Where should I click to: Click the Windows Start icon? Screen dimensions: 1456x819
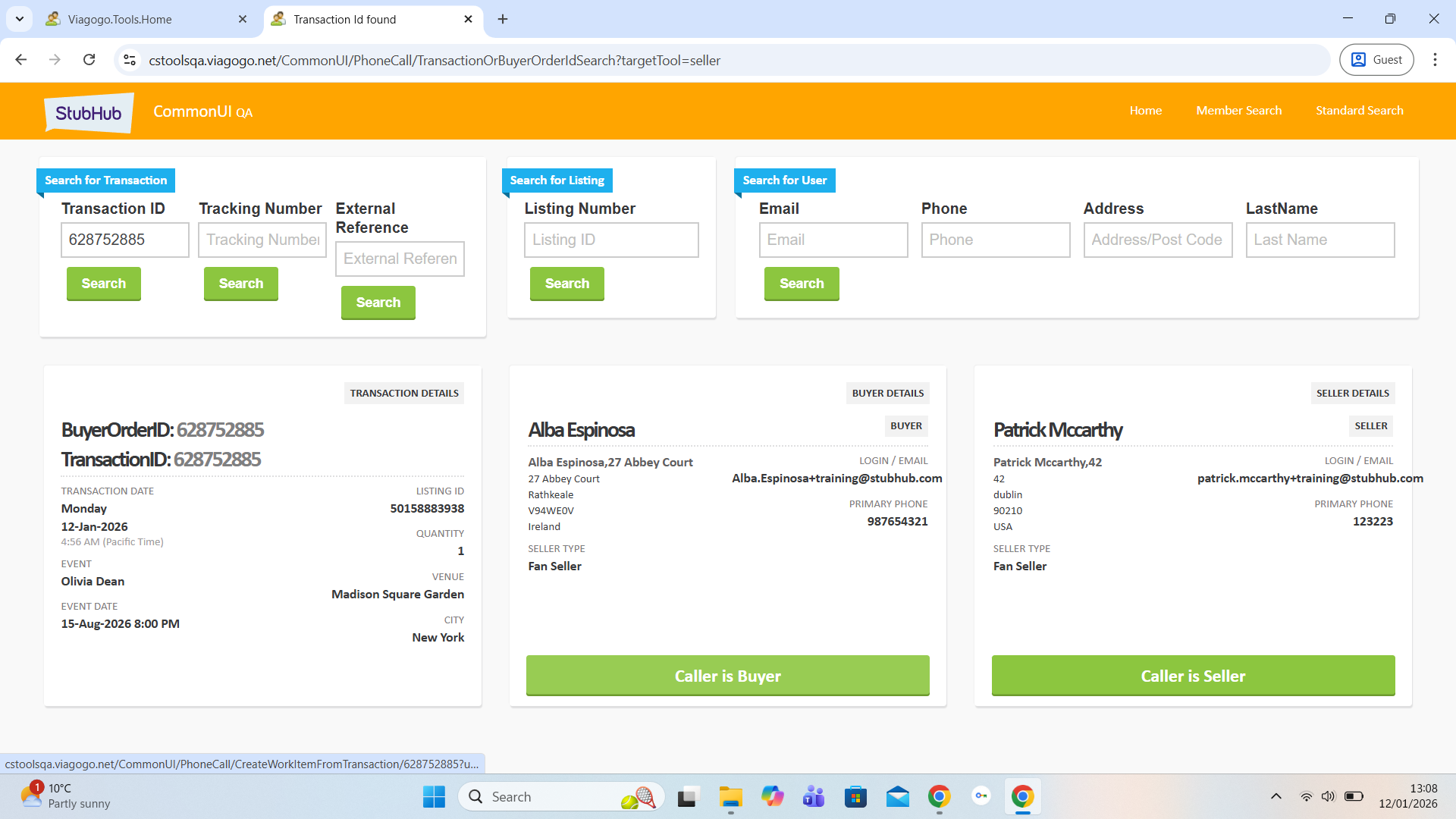click(434, 797)
